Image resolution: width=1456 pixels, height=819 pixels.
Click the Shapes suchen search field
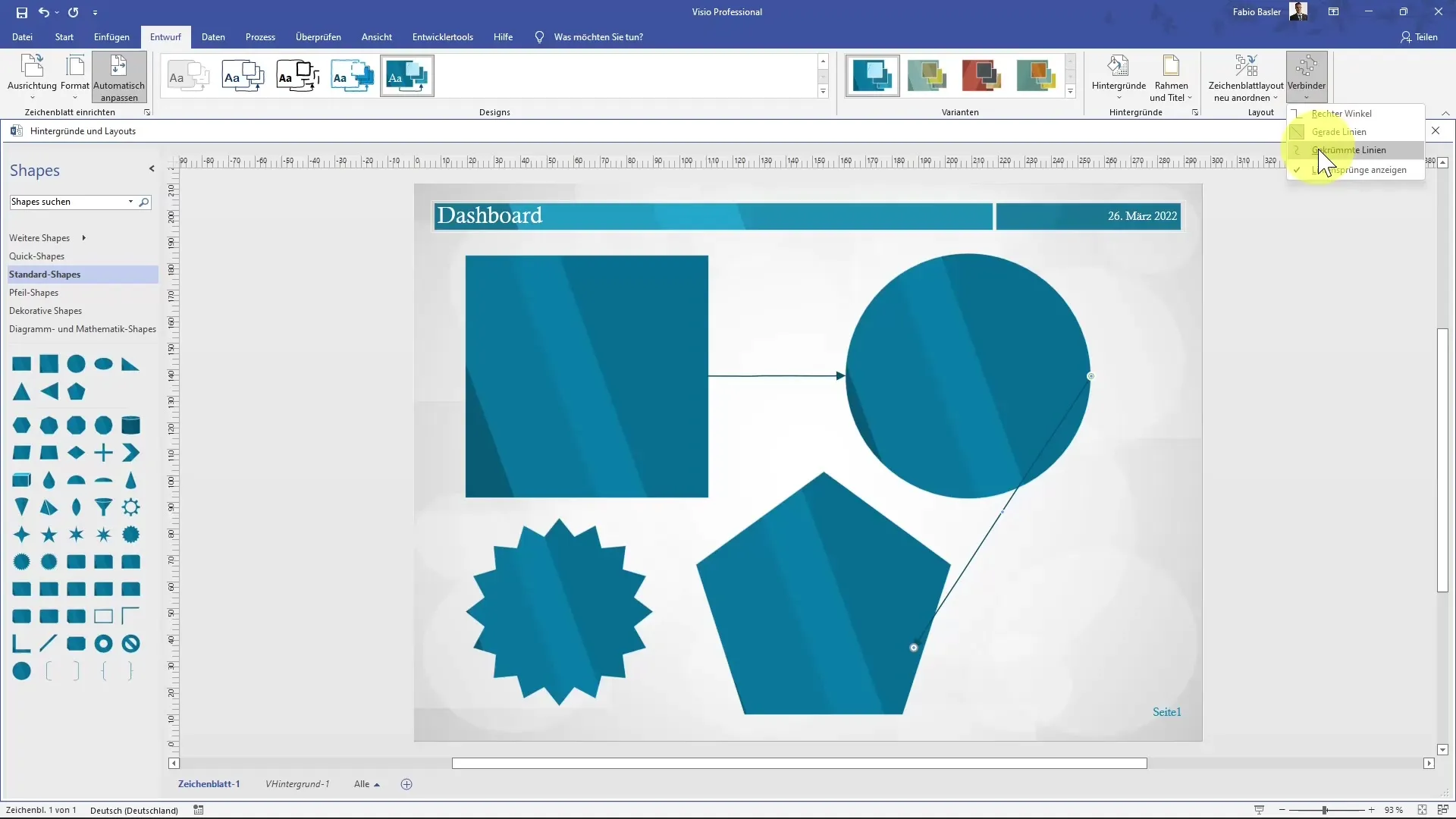(68, 202)
